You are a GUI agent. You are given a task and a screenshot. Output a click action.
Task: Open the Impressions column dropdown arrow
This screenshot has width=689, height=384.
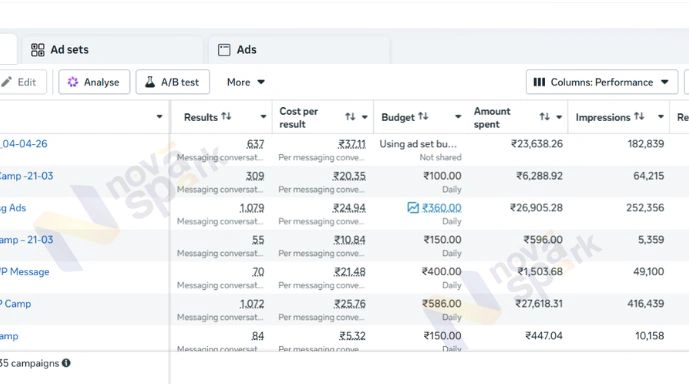pyautogui.click(x=660, y=117)
